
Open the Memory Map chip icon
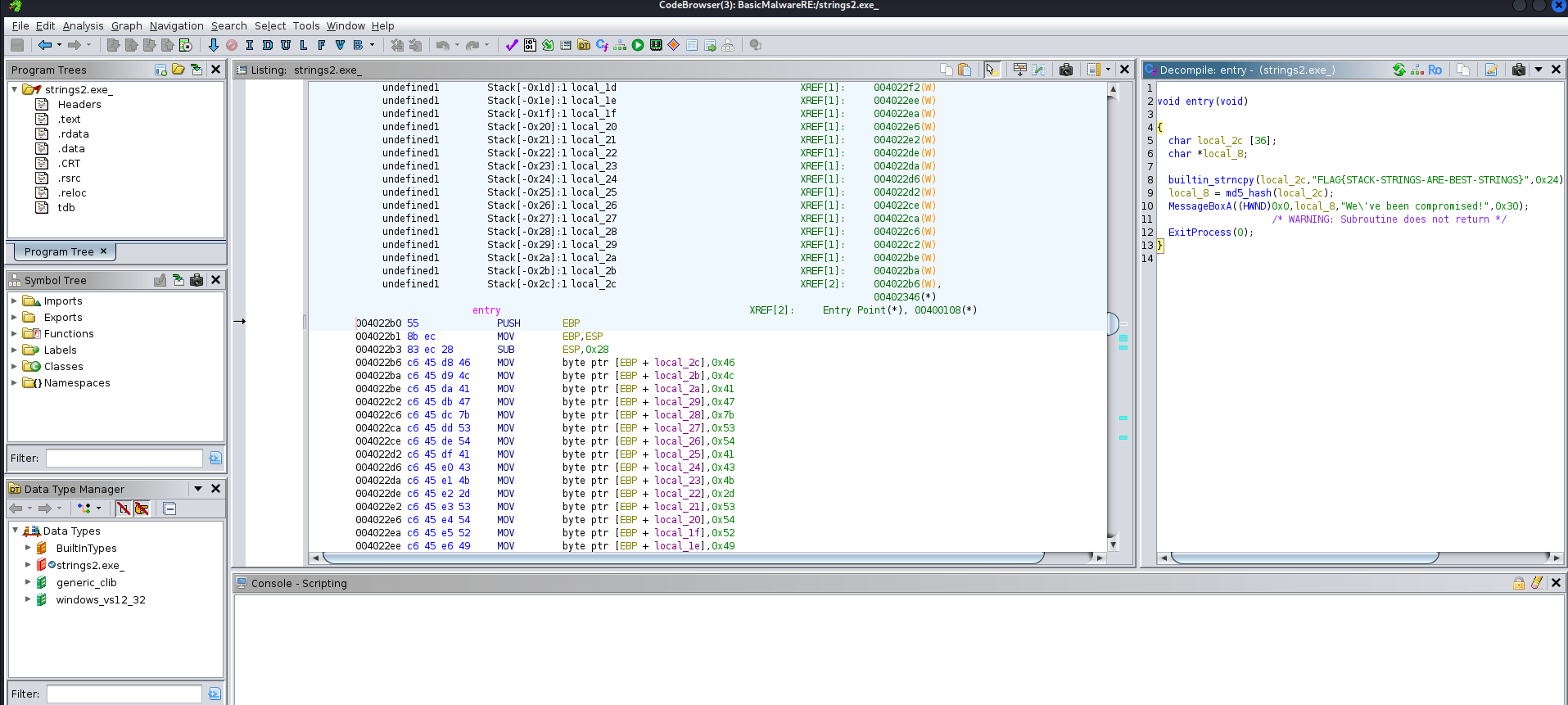pos(656,45)
